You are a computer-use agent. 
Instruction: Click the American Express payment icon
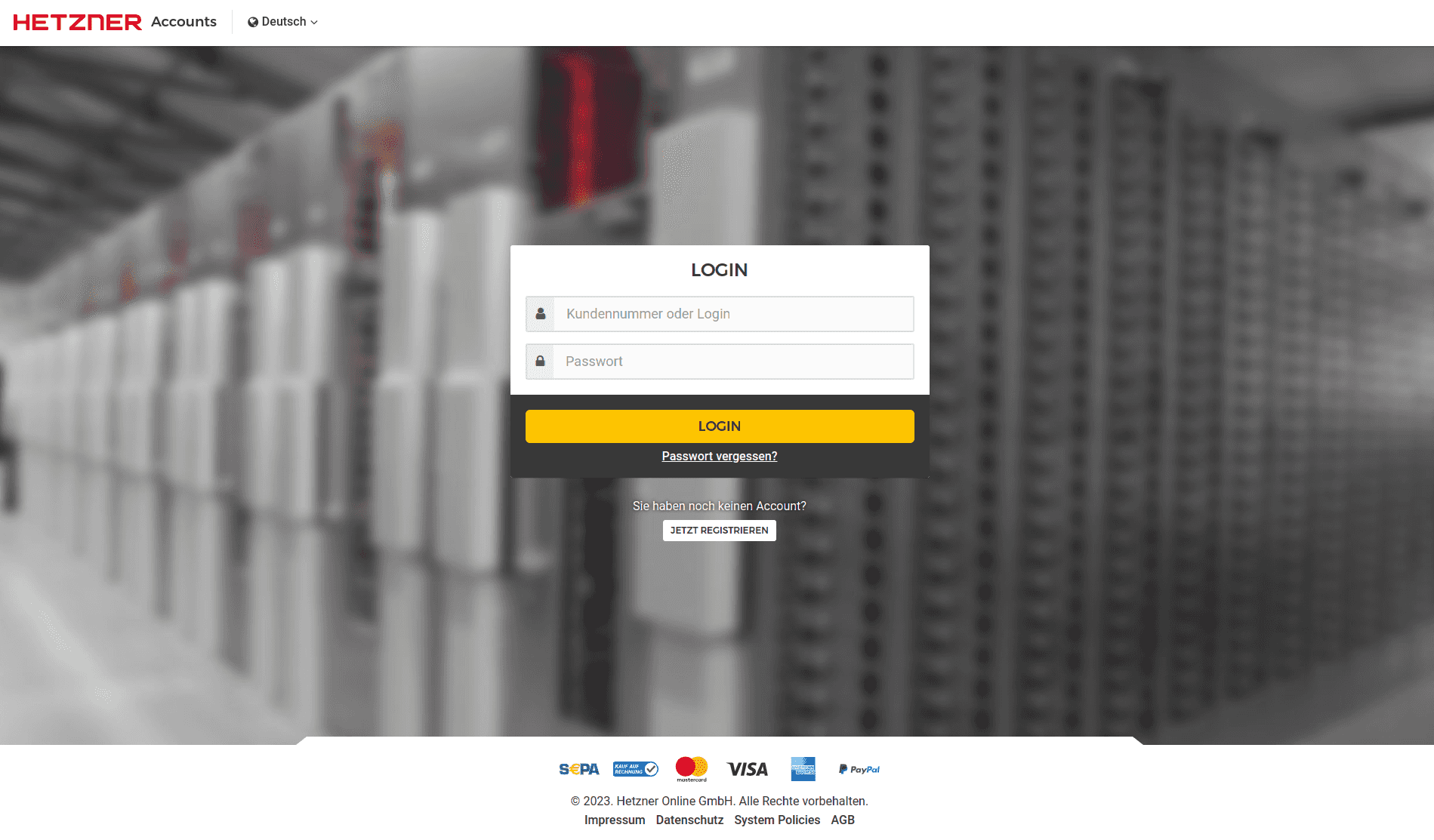pos(803,769)
